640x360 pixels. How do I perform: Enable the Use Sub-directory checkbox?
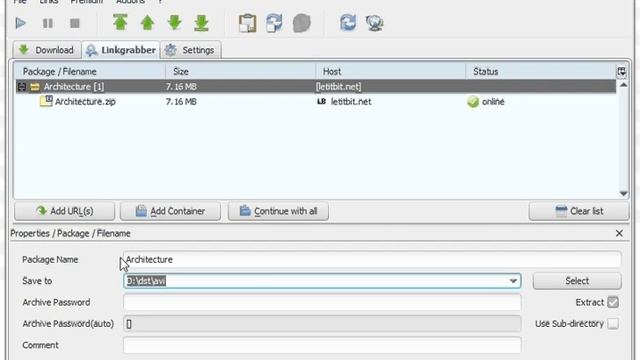[613, 324]
